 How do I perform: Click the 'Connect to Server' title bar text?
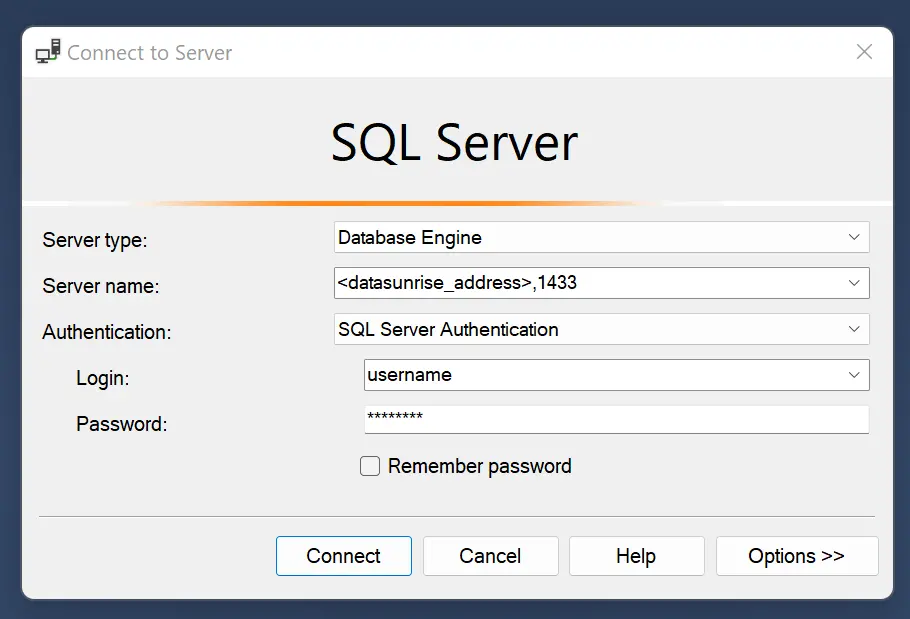(x=150, y=53)
